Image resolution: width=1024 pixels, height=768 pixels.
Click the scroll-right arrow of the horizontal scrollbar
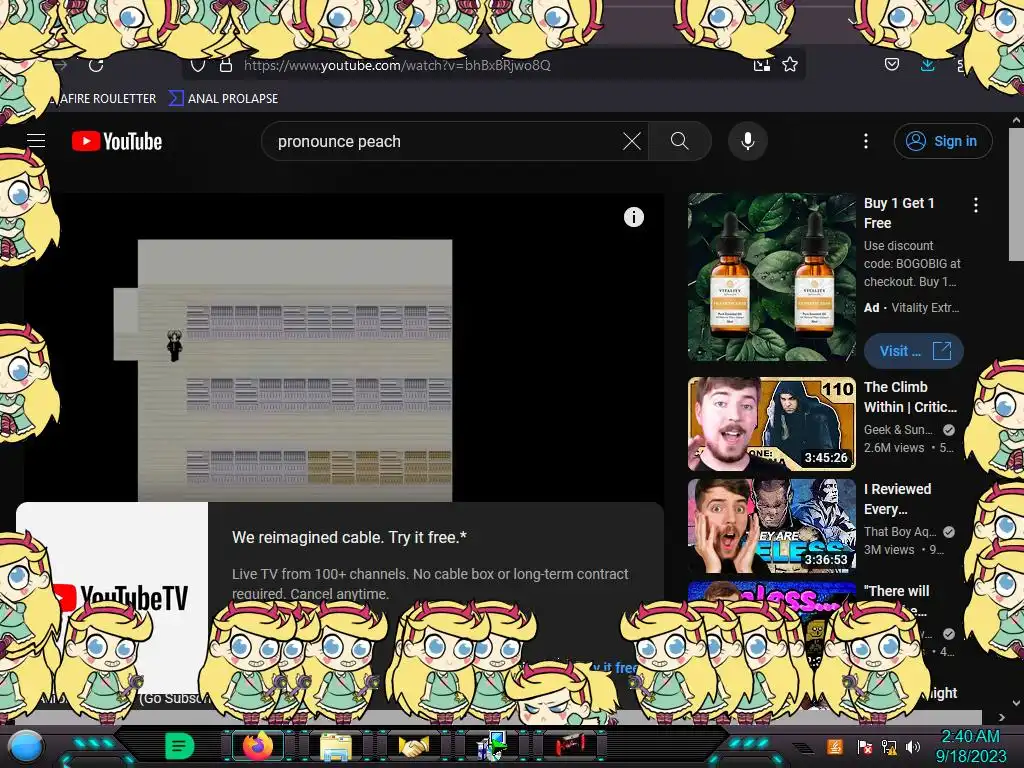pyautogui.click(x=1001, y=717)
